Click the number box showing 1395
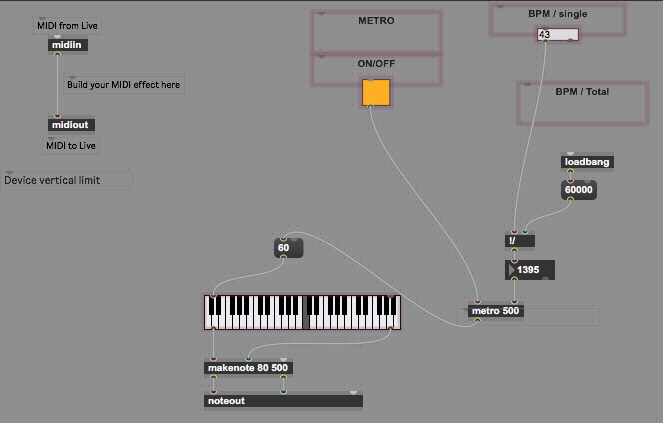The image size is (663, 423). pyautogui.click(x=530, y=270)
